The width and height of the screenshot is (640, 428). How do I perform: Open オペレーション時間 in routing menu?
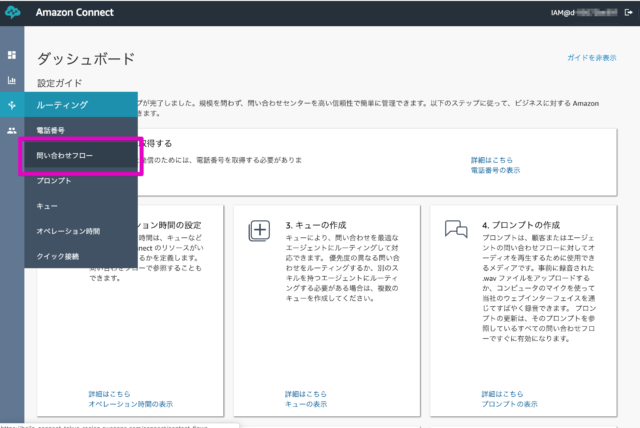pyautogui.click(x=81, y=231)
